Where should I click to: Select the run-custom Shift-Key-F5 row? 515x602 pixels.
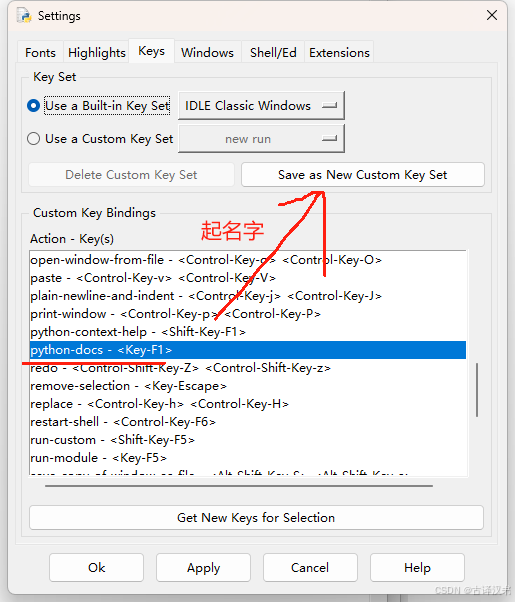pos(248,440)
